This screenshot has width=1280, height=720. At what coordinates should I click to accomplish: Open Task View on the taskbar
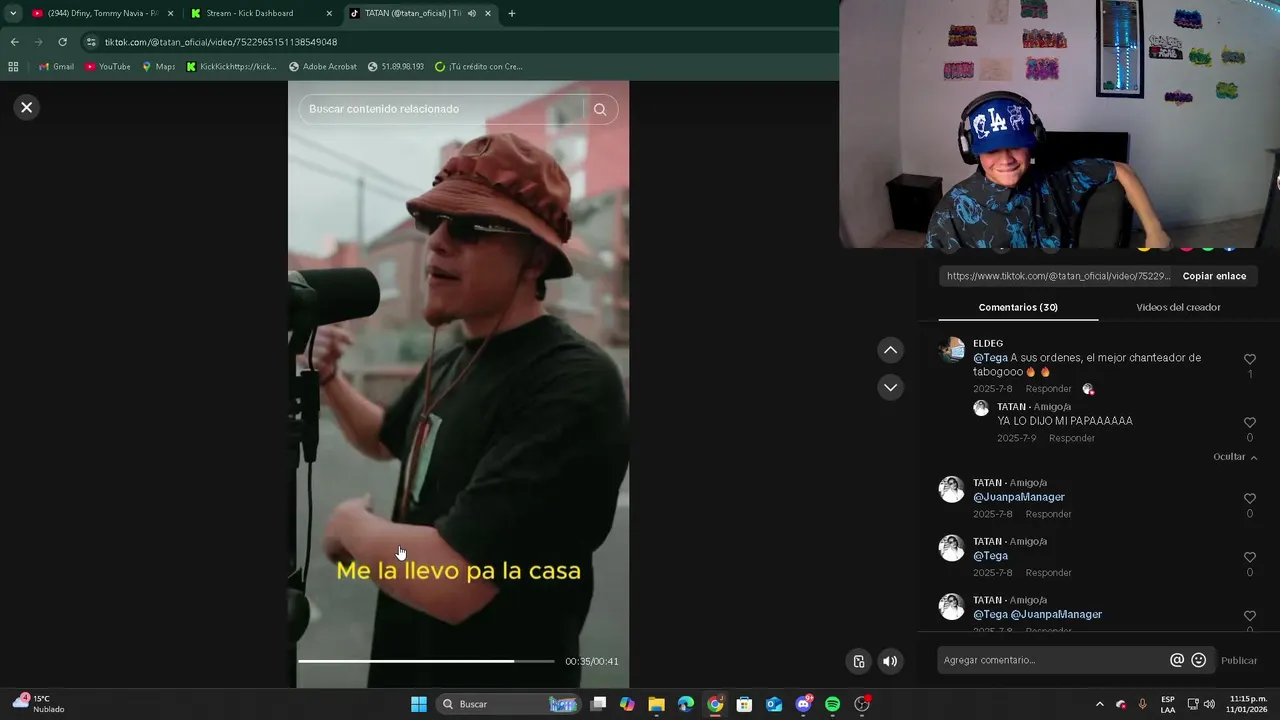[598, 704]
